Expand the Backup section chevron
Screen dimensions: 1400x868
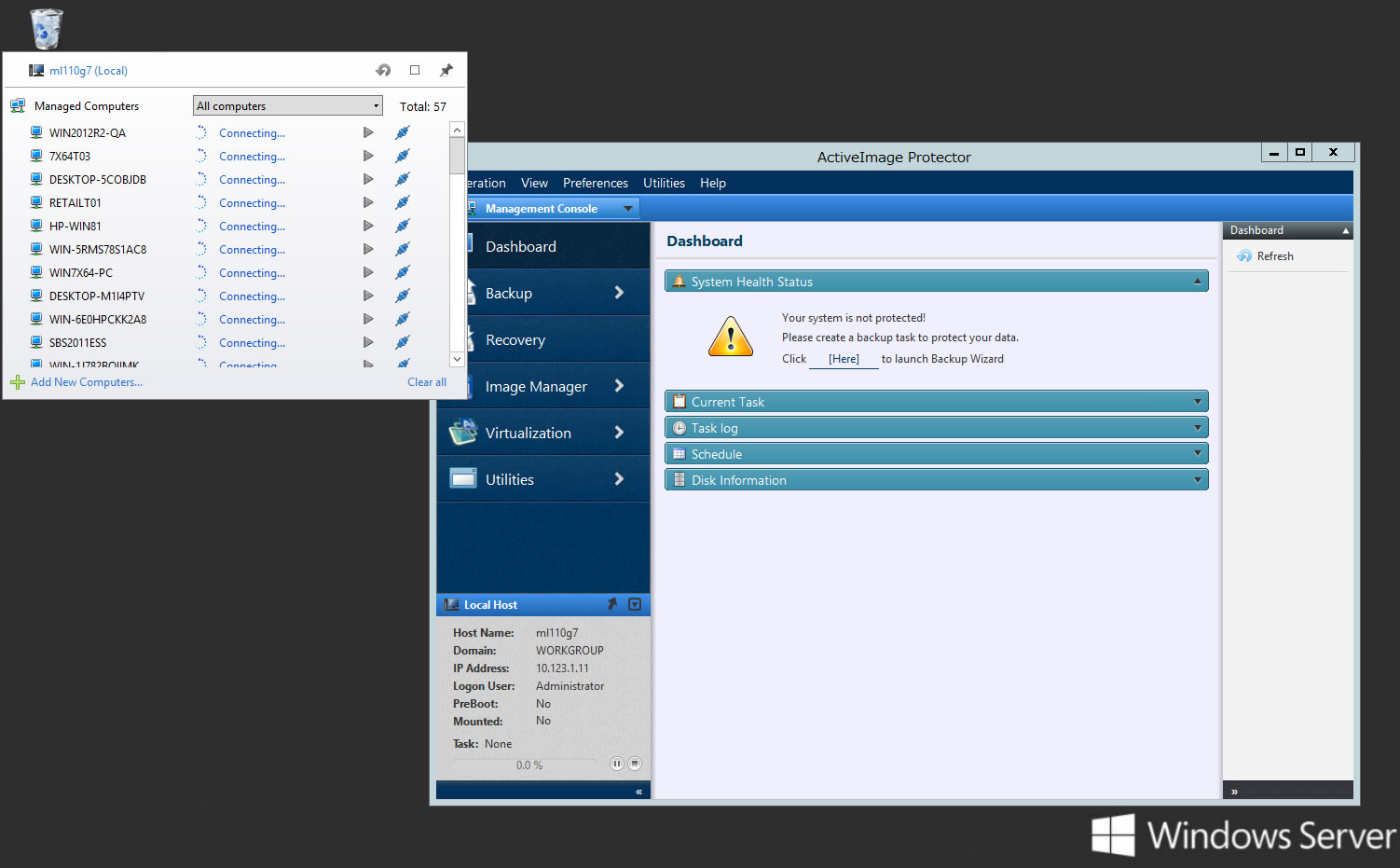click(619, 293)
